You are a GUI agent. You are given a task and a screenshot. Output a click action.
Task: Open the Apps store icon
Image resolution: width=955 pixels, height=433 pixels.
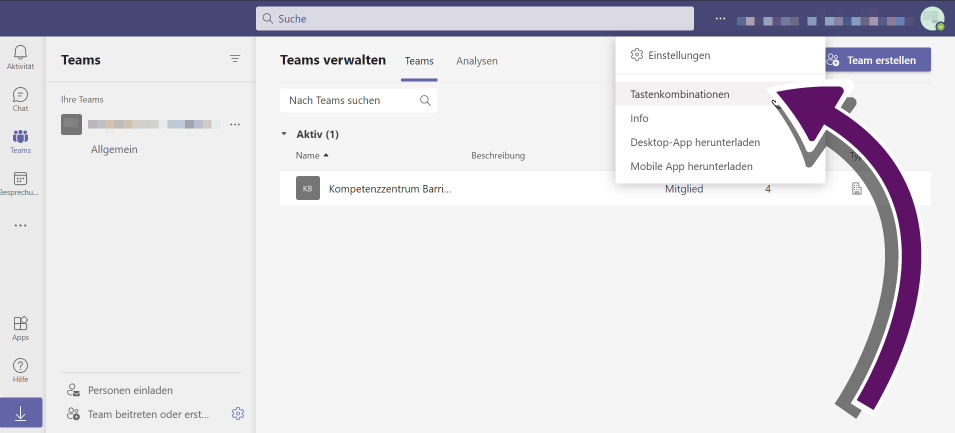coord(20,328)
